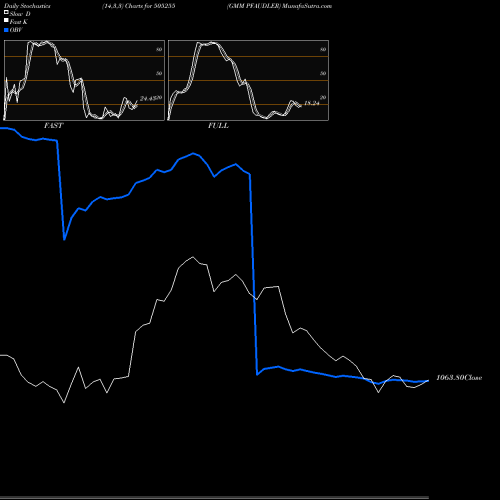This screenshot has height=500, width=500.
Task: Click the 80 level label in FULL chart
Action: click(323, 49)
